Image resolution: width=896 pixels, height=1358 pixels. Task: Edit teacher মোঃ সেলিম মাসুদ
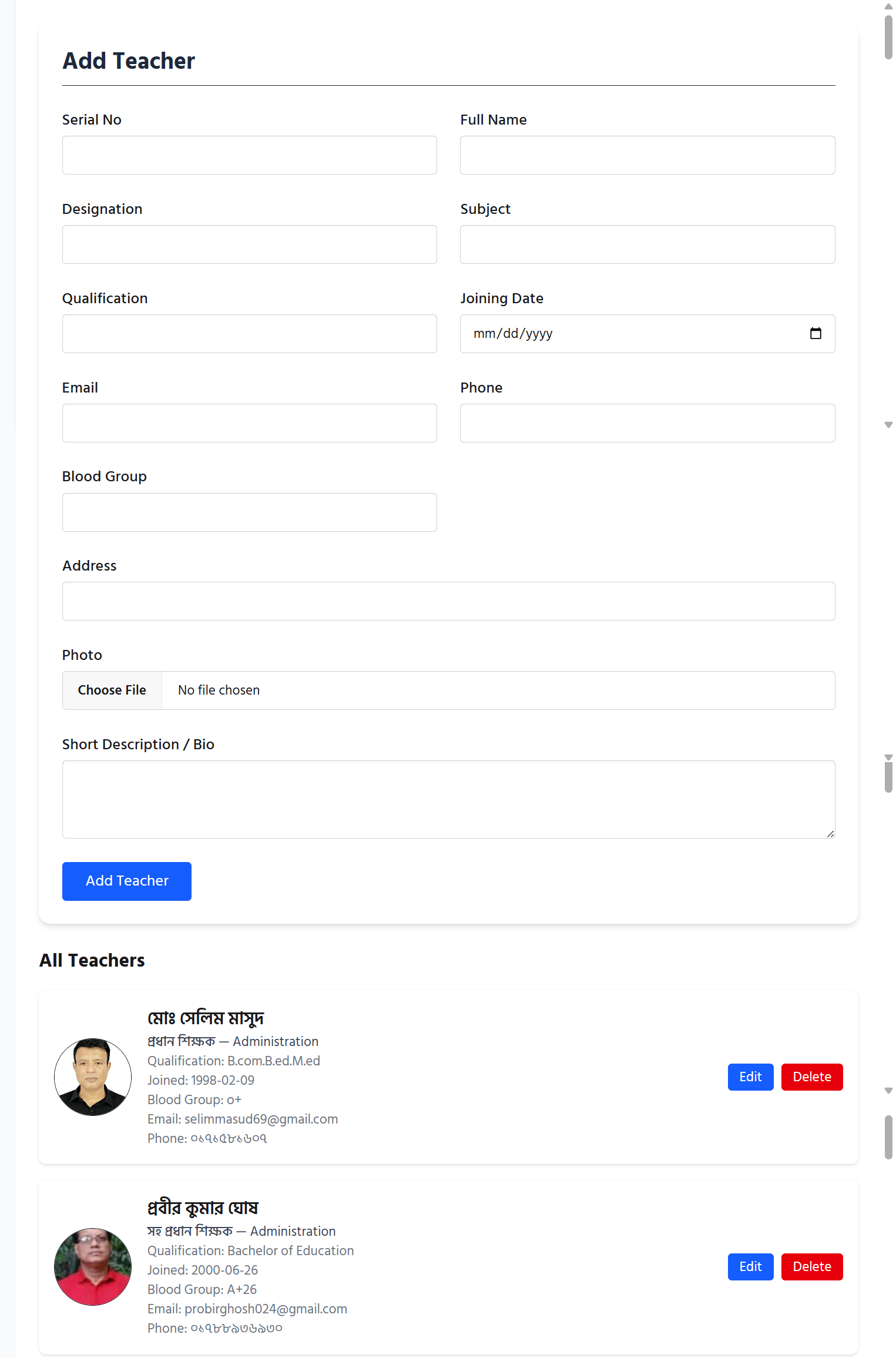750,1077
